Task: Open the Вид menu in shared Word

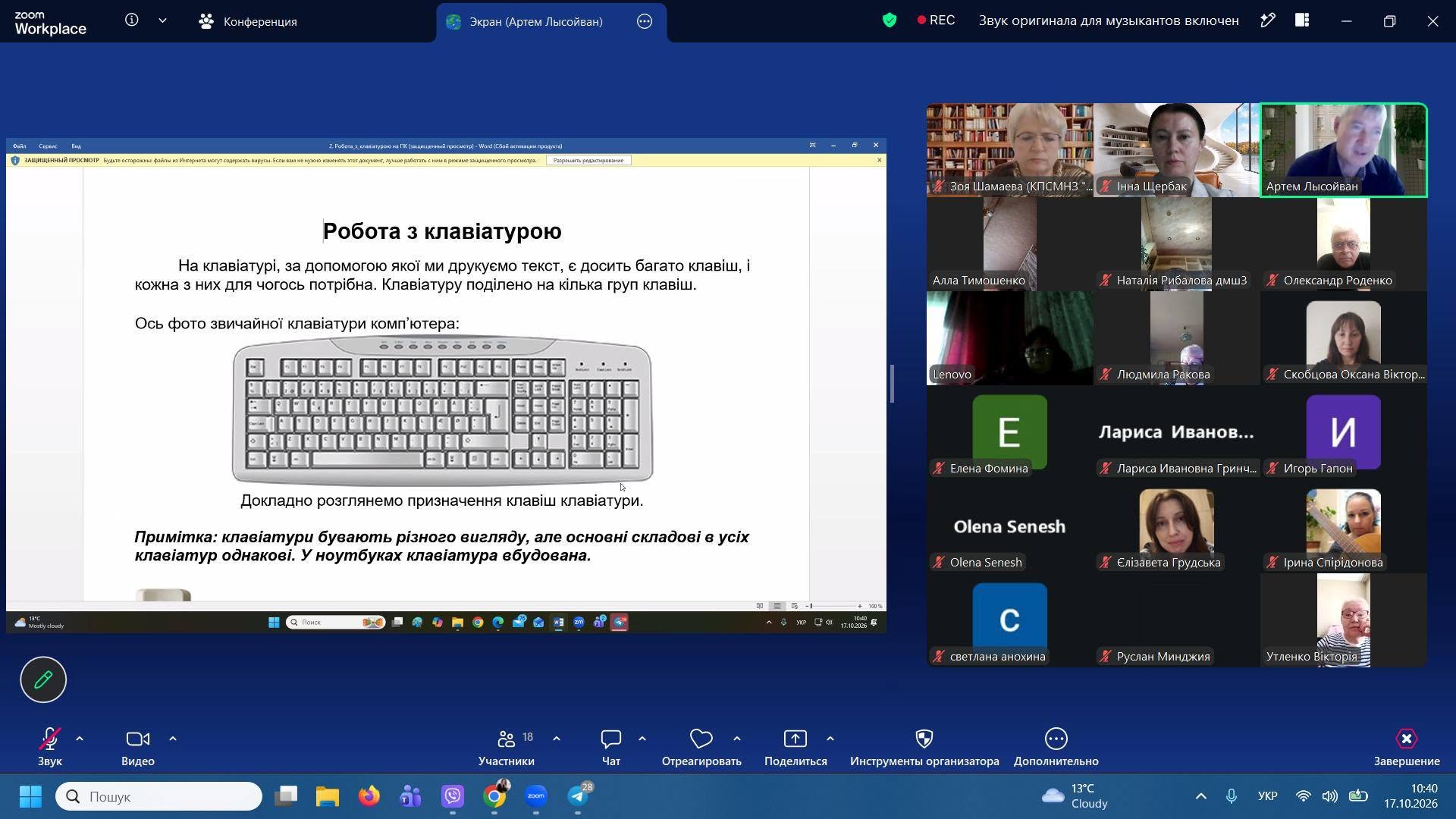Action: tap(76, 146)
